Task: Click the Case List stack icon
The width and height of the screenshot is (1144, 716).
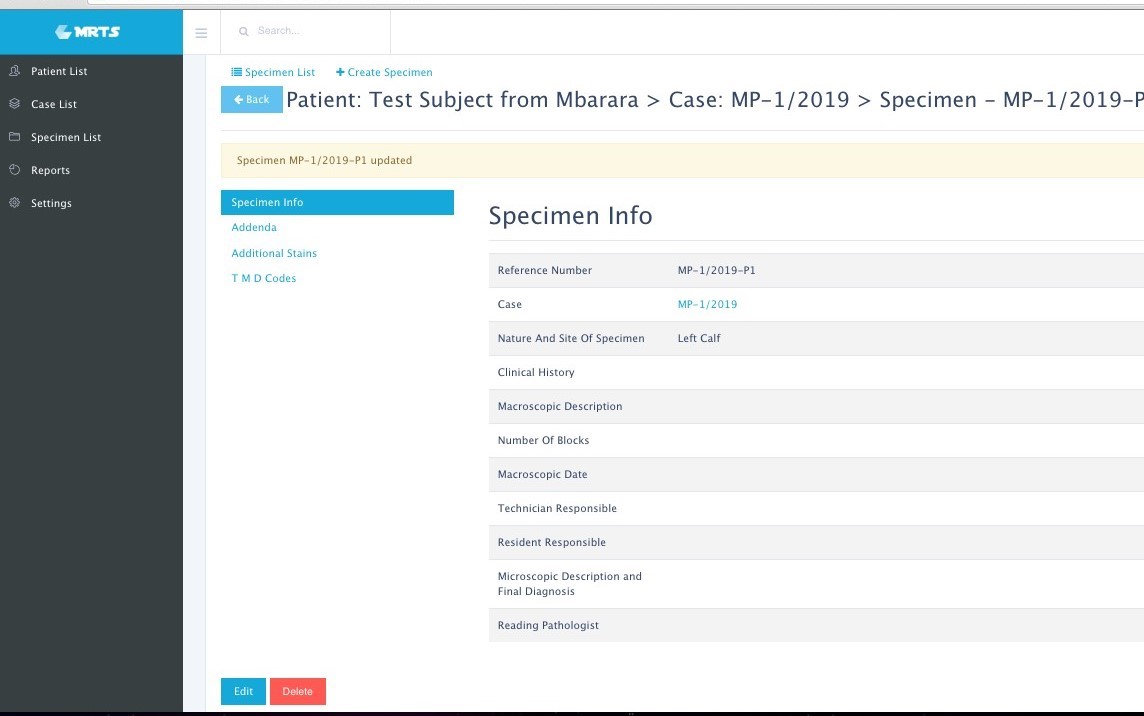Action: coord(14,104)
